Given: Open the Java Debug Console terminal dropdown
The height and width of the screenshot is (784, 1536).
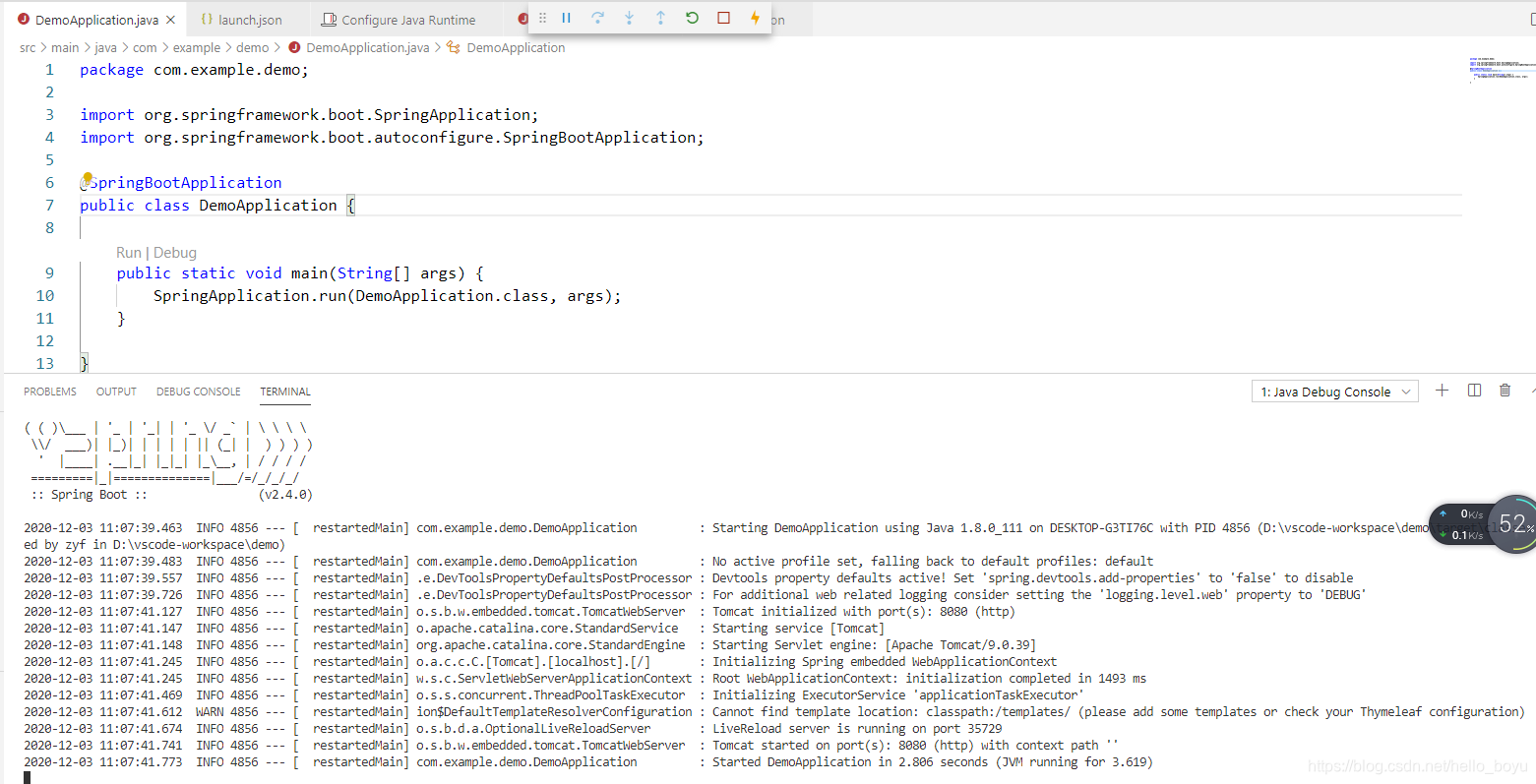Looking at the screenshot, I should 1334,392.
